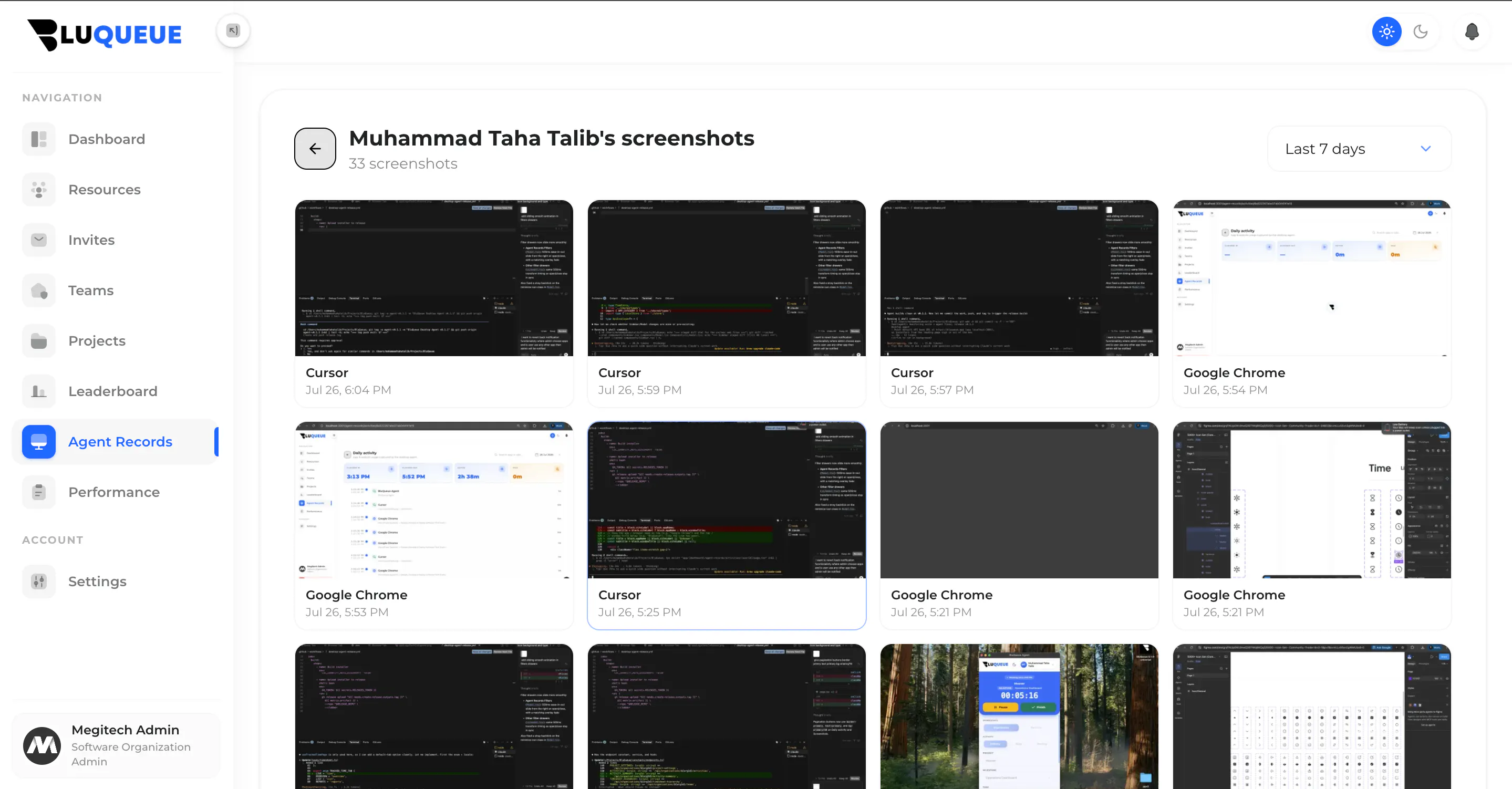
Task: Open the forest wallpaper timer screenshot
Action: click(1019, 716)
